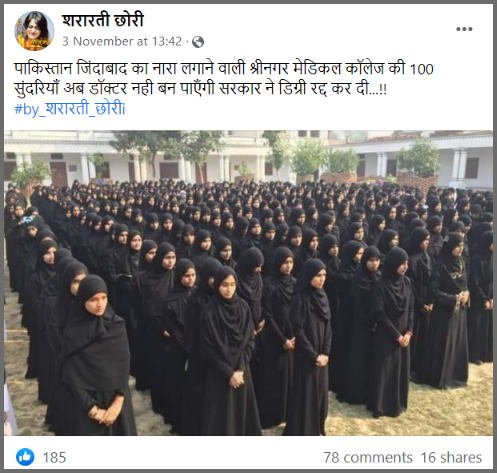Open the 3 November at 13:42 timestamp
The width and height of the screenshot is (497, 473).
click(122, 42)
